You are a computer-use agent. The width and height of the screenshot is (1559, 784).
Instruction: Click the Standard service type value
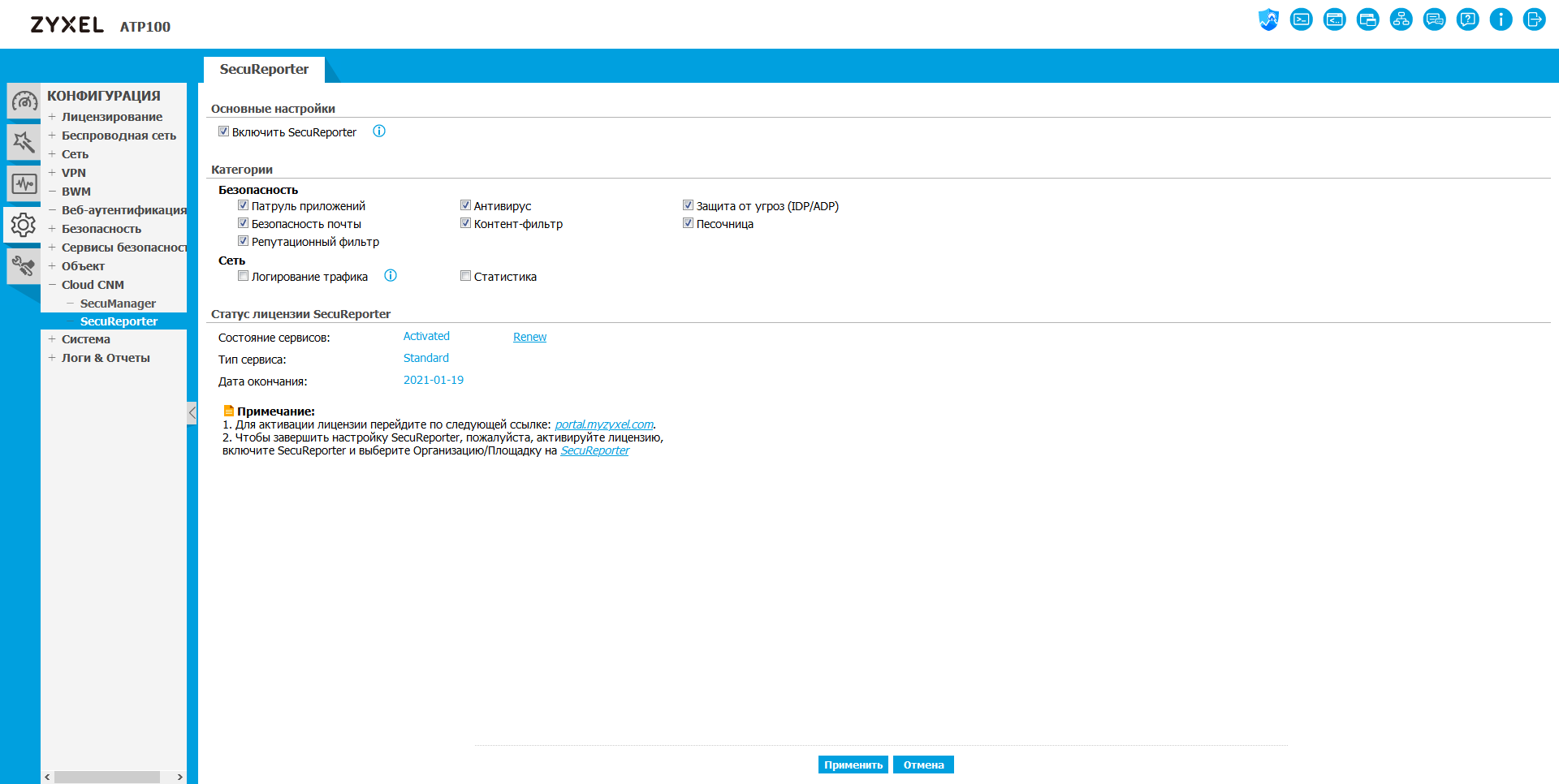[426, 358]
